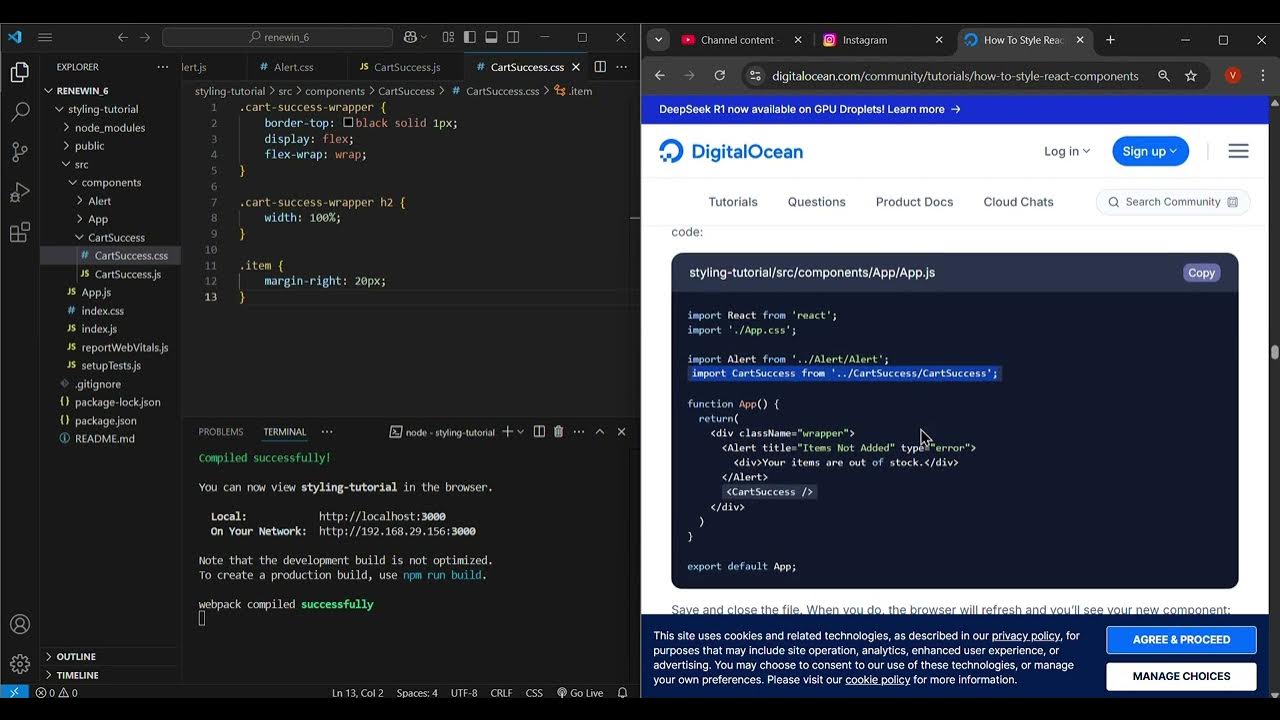This screenshot has height=720, width=1280.
Task: Split the editor to the right
Action: pos(600,67)
